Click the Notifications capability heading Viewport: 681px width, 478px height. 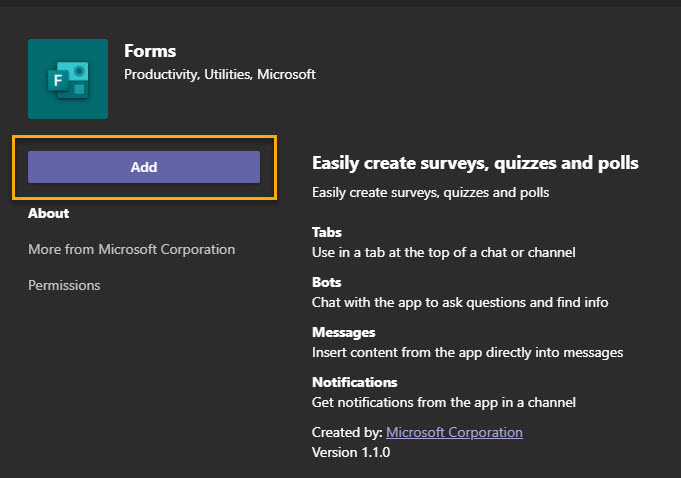point(354,382)
